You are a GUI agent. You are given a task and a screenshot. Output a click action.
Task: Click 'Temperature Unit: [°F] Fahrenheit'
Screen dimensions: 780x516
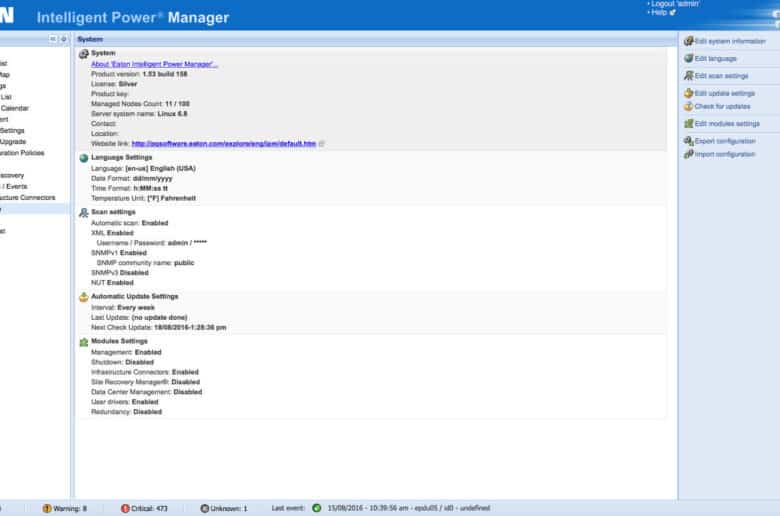point(143,198)
